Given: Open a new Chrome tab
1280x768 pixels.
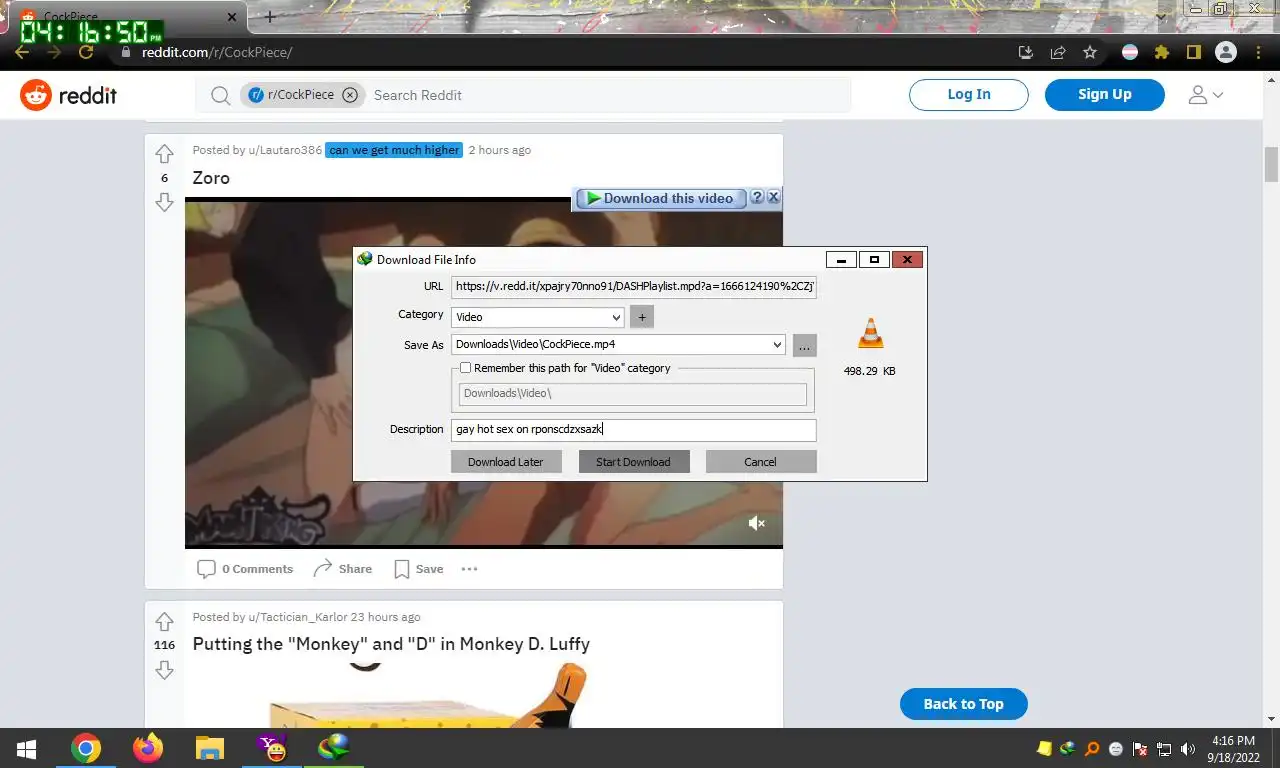Looking at the screenshot, I should (270, 17).
